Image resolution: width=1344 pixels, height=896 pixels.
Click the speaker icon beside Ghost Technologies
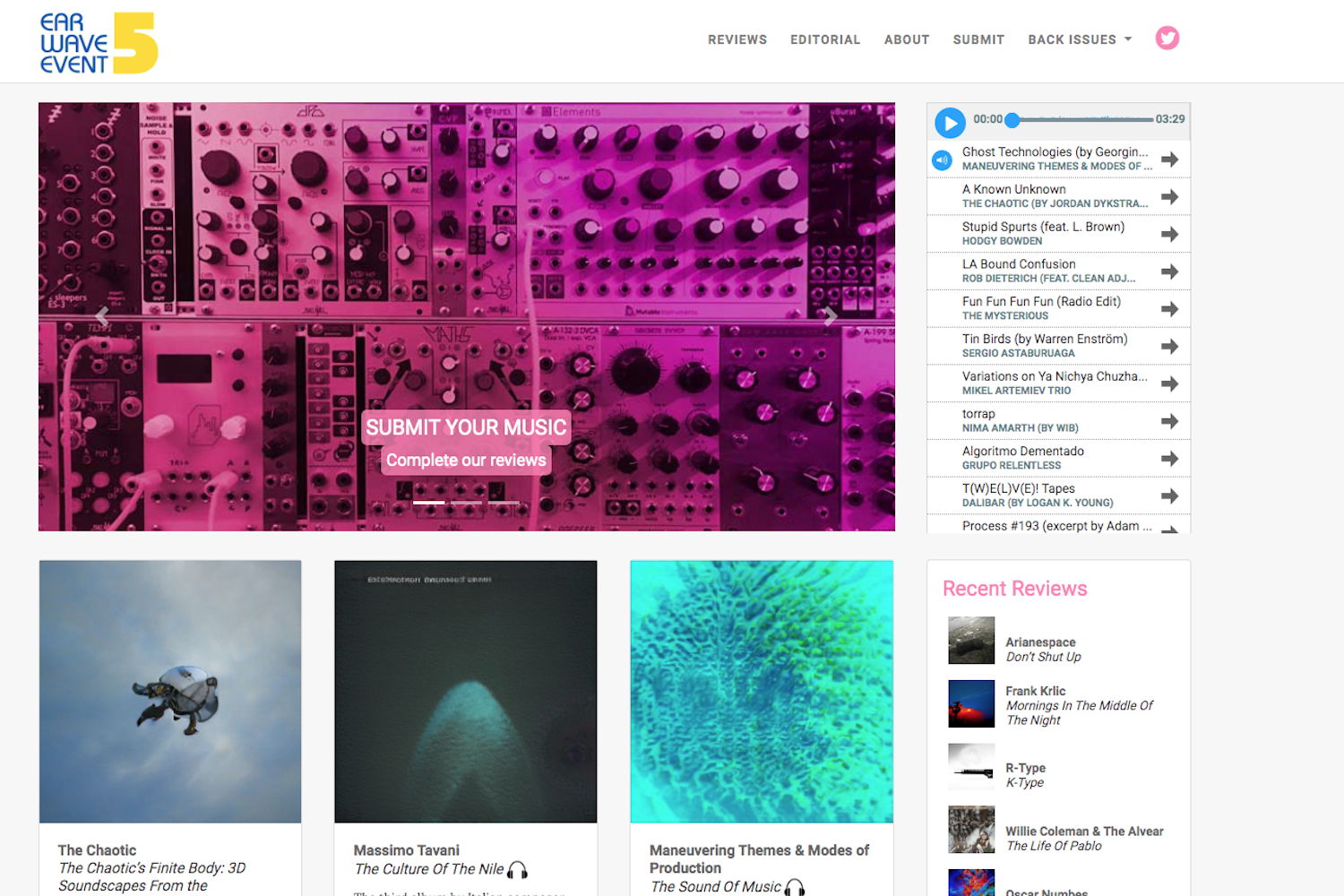942,160
